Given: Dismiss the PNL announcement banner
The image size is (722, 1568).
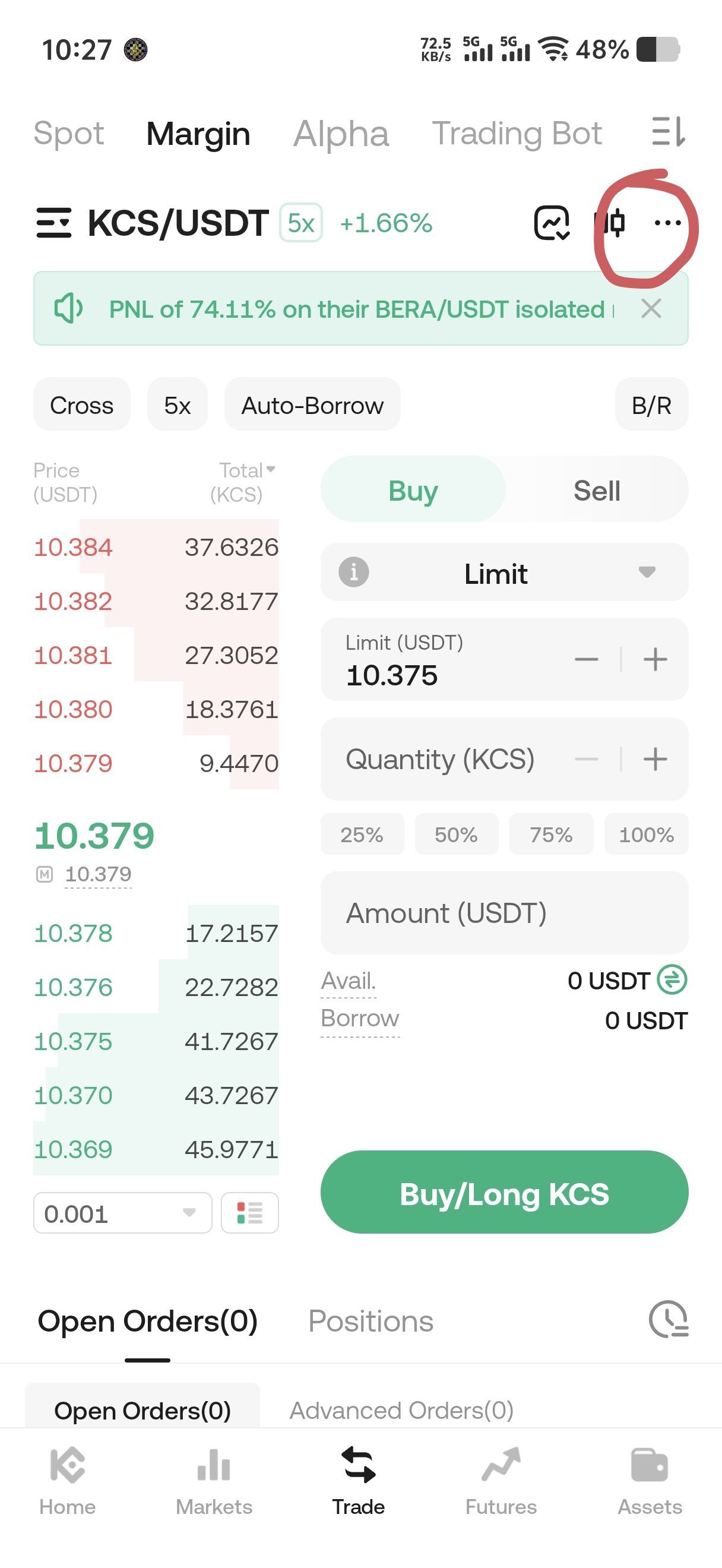Looking at the screenshot, I should [x=651, y=309].
